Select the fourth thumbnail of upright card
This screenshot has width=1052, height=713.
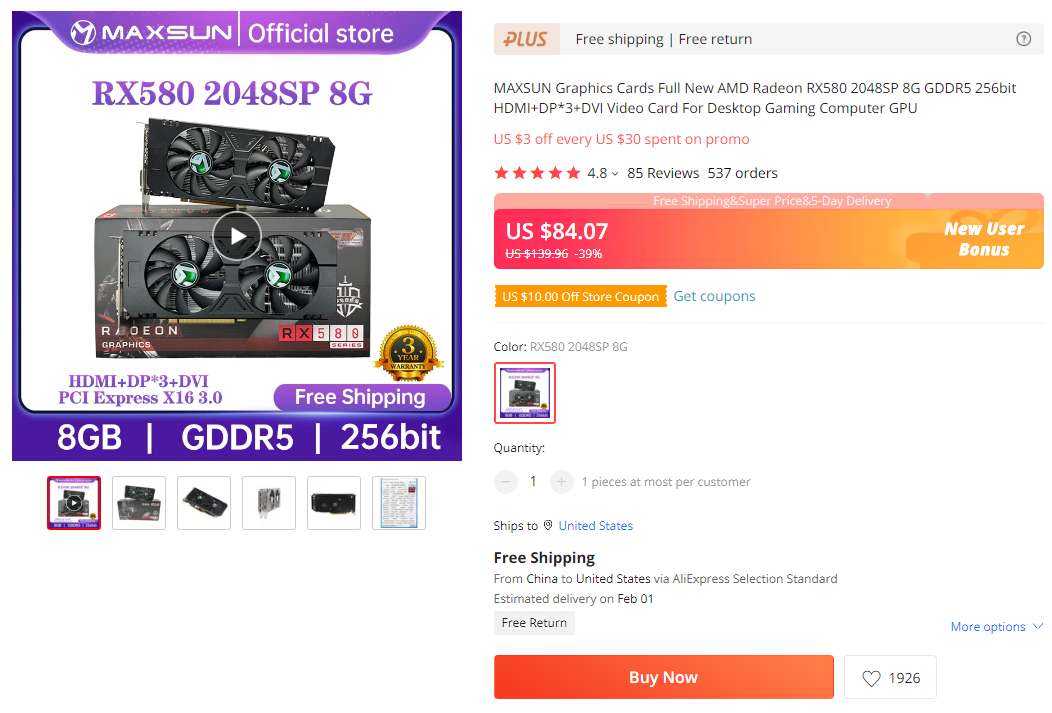tap(269, 503)
